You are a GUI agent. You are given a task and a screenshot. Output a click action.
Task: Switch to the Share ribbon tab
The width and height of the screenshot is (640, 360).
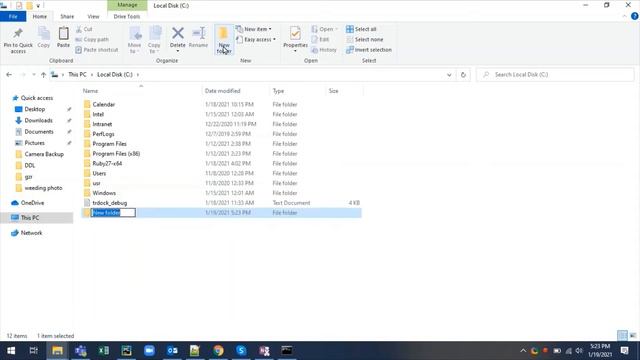pyautogui.click(x=67, y=16)
